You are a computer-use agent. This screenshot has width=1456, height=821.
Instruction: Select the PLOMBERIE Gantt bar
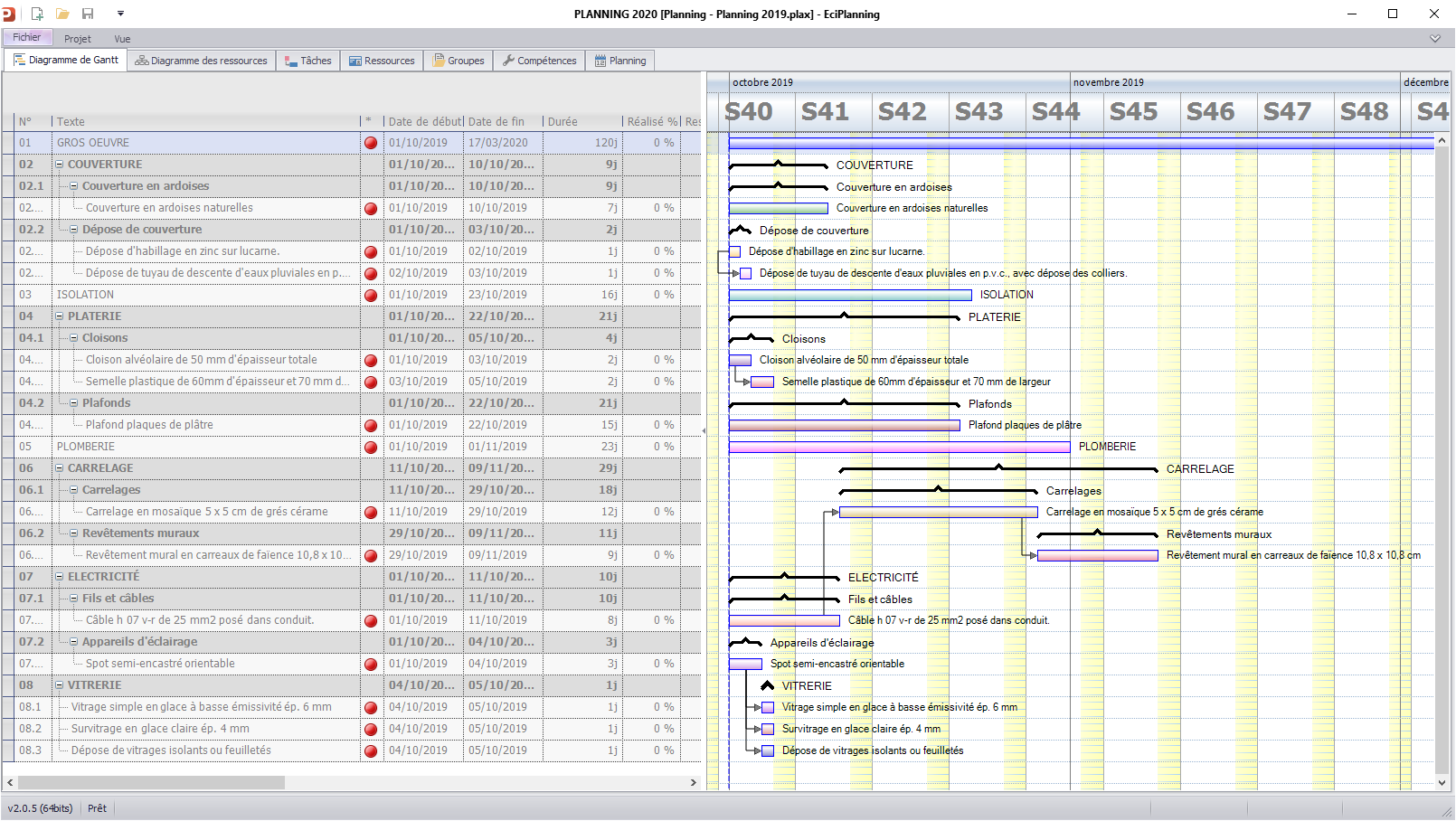click(900, 447)
